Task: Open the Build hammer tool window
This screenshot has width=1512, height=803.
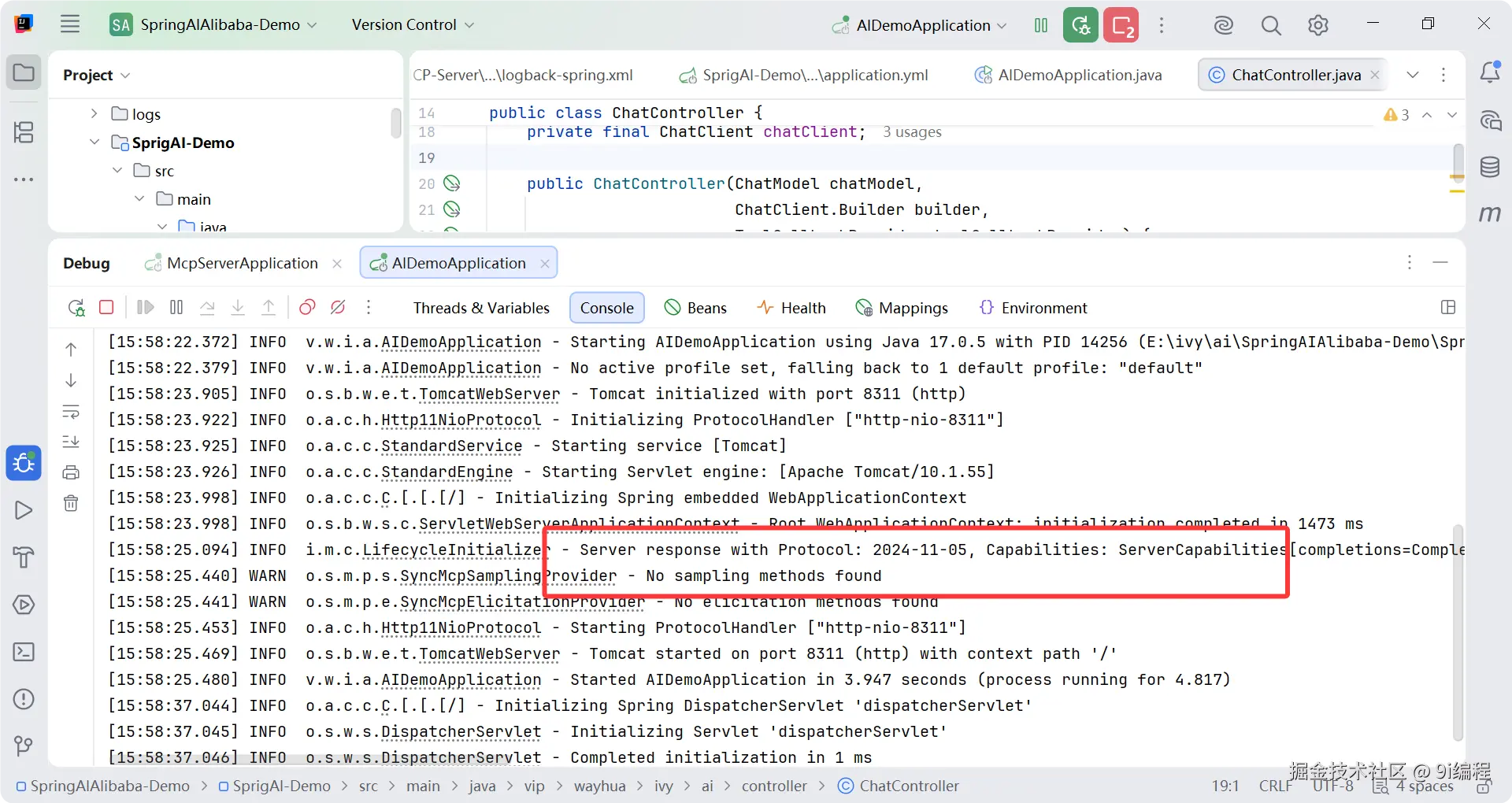Action: click(24, 557)
